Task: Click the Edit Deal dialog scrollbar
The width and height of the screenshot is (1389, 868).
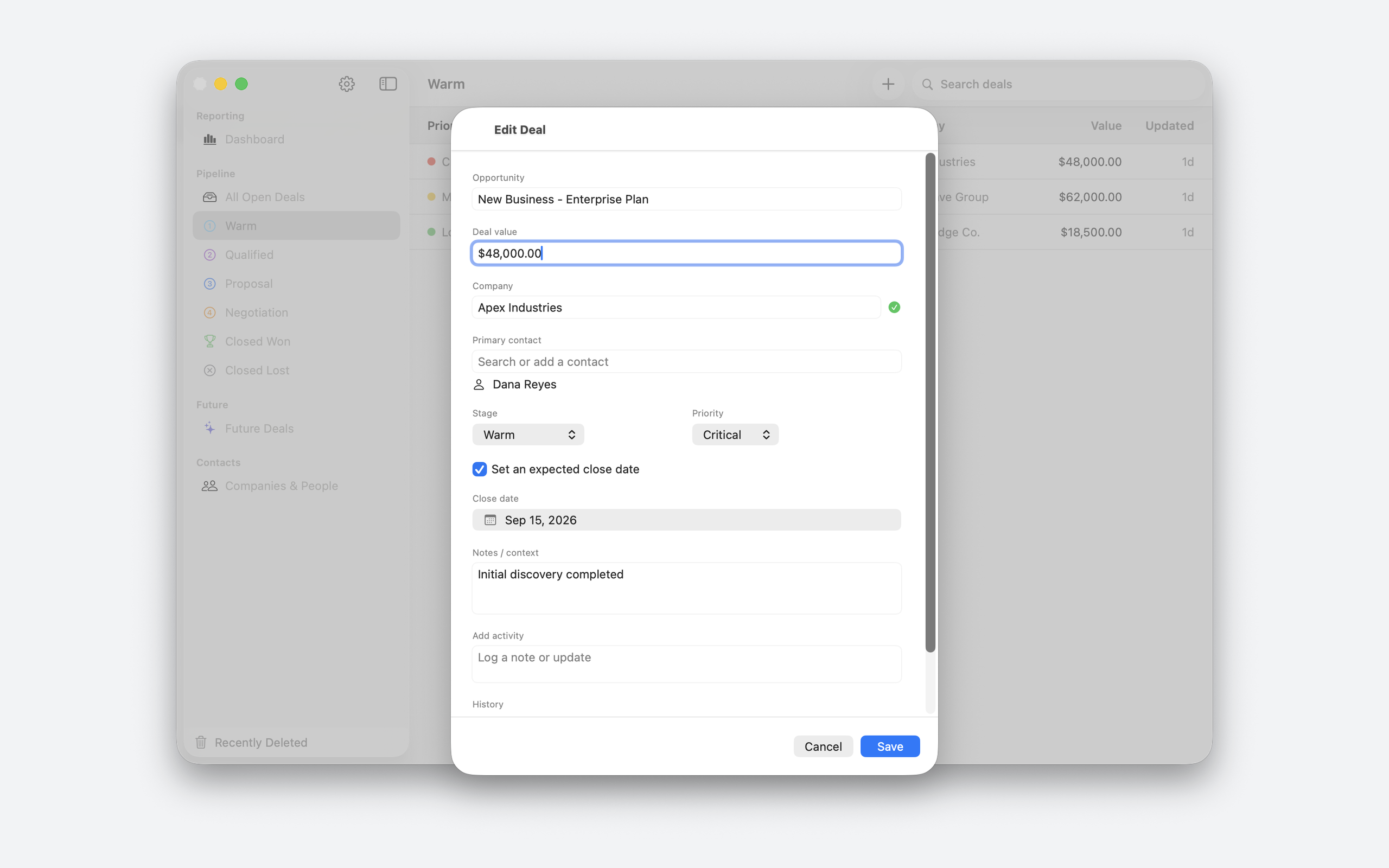Action: (931, 402)
